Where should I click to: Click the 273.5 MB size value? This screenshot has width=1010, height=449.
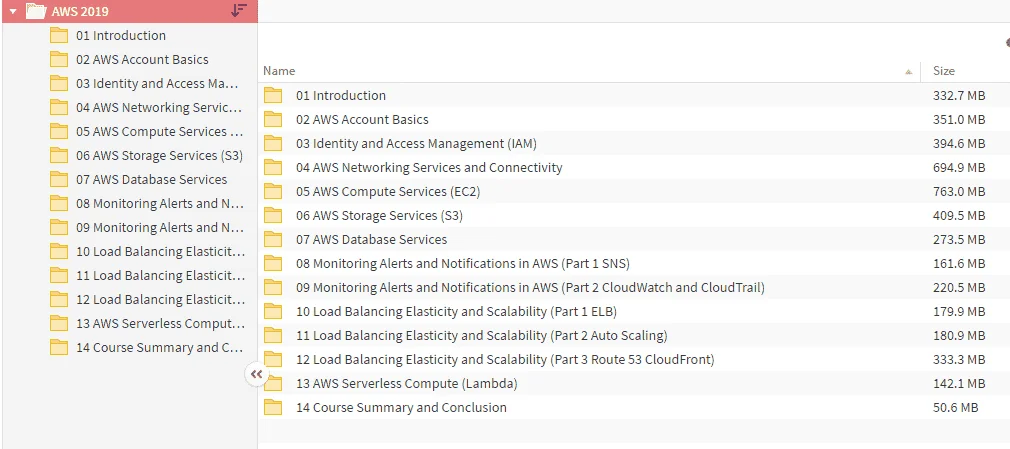click(x=959, y=239)
